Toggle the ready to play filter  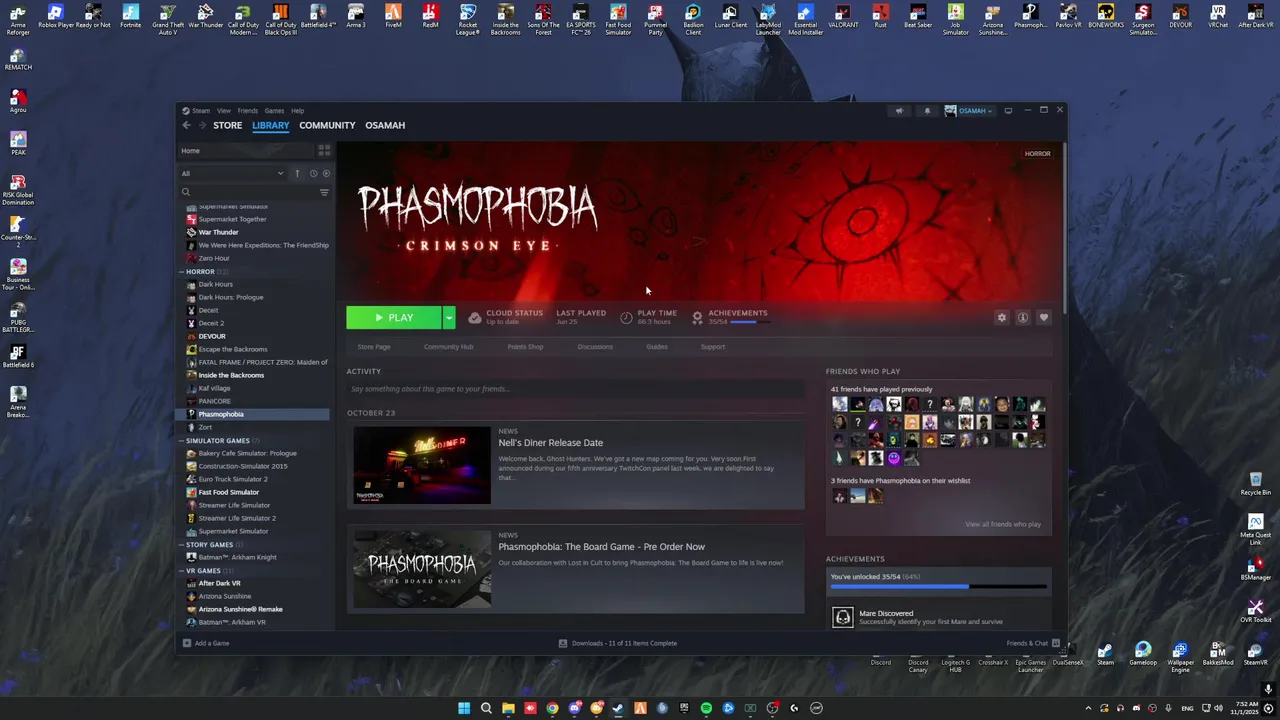click(326, 174)
